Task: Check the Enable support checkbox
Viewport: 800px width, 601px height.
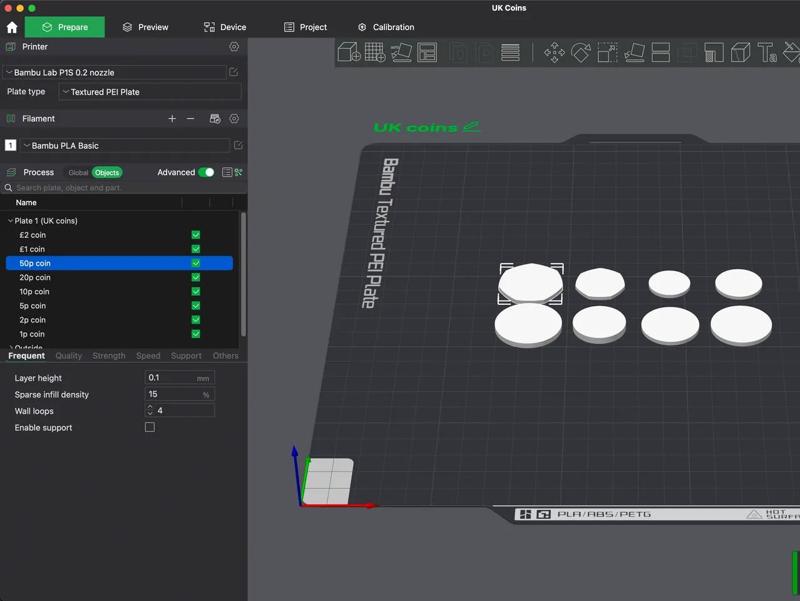Action: tap(150, 427)
